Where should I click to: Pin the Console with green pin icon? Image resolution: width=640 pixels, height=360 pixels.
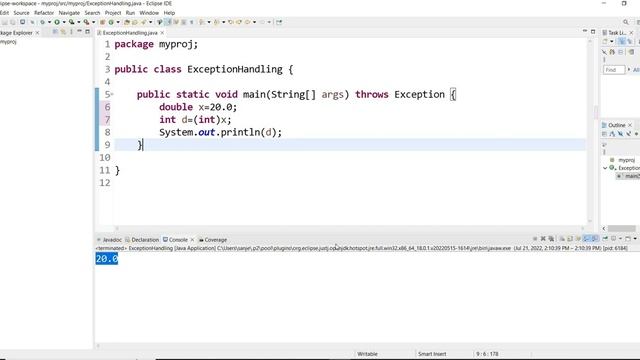pos(605,239)
